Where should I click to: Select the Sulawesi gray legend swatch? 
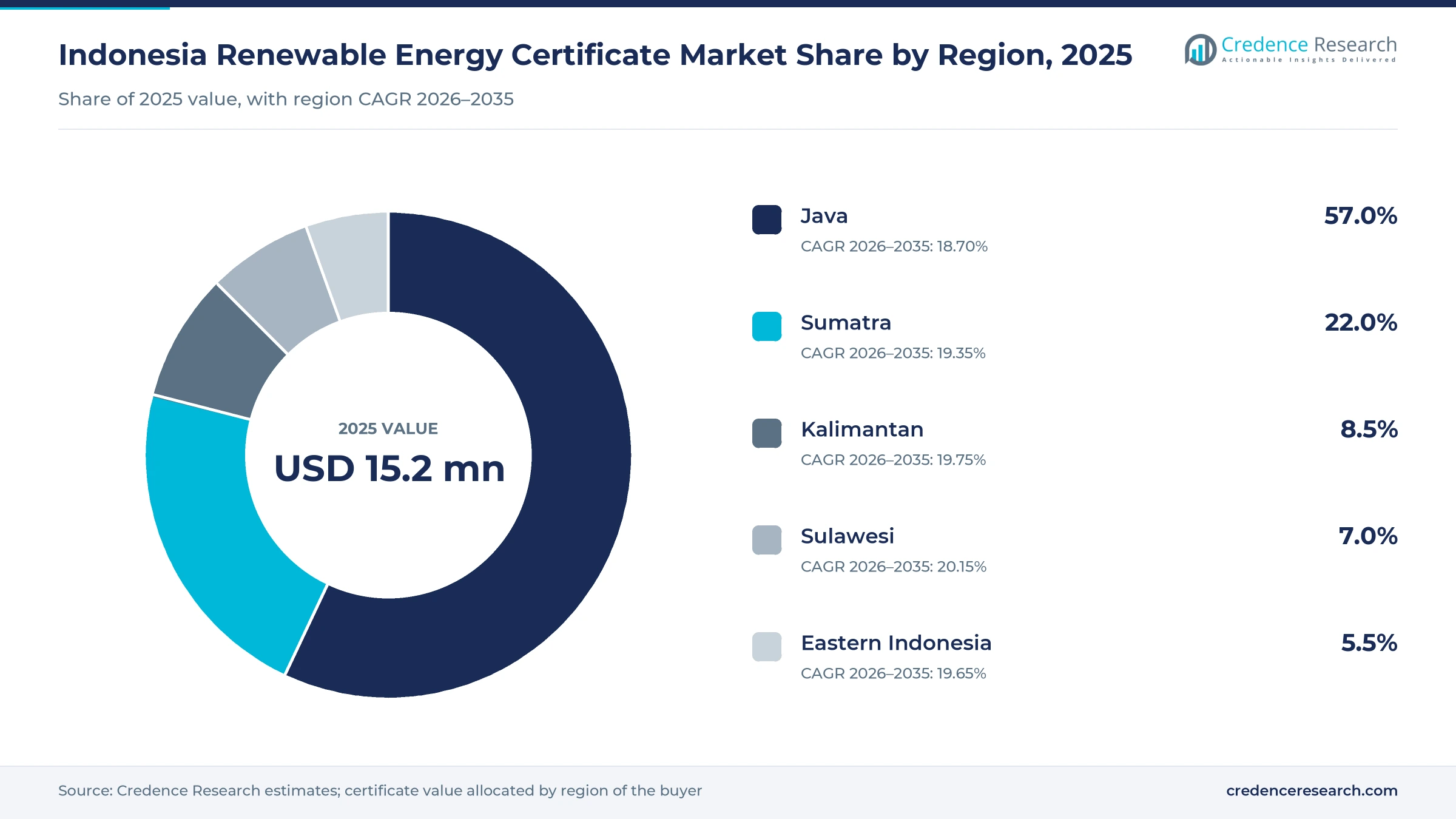click(x=767, y=540)
